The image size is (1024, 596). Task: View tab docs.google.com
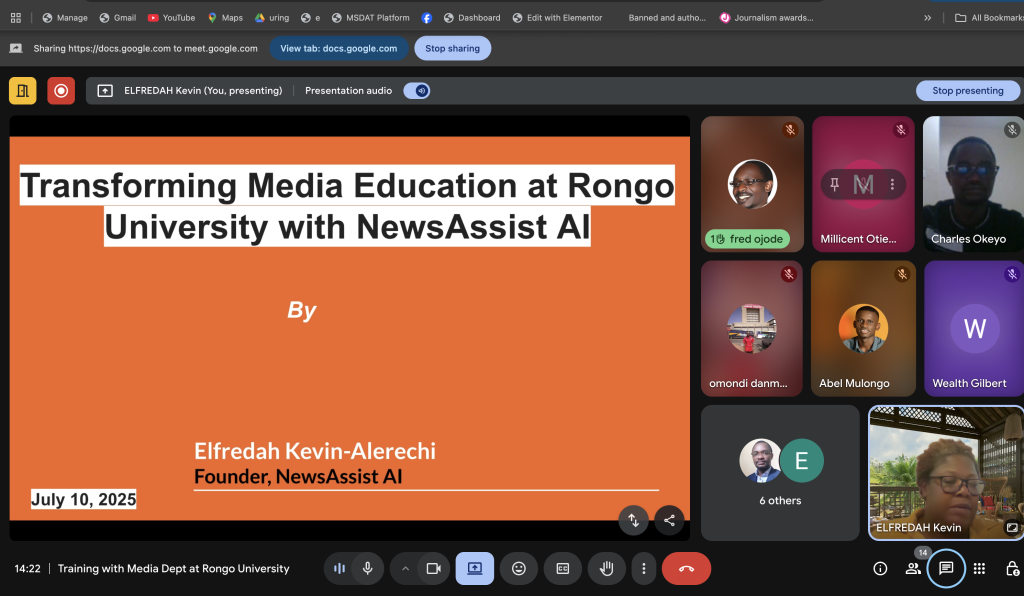[338, 48]
